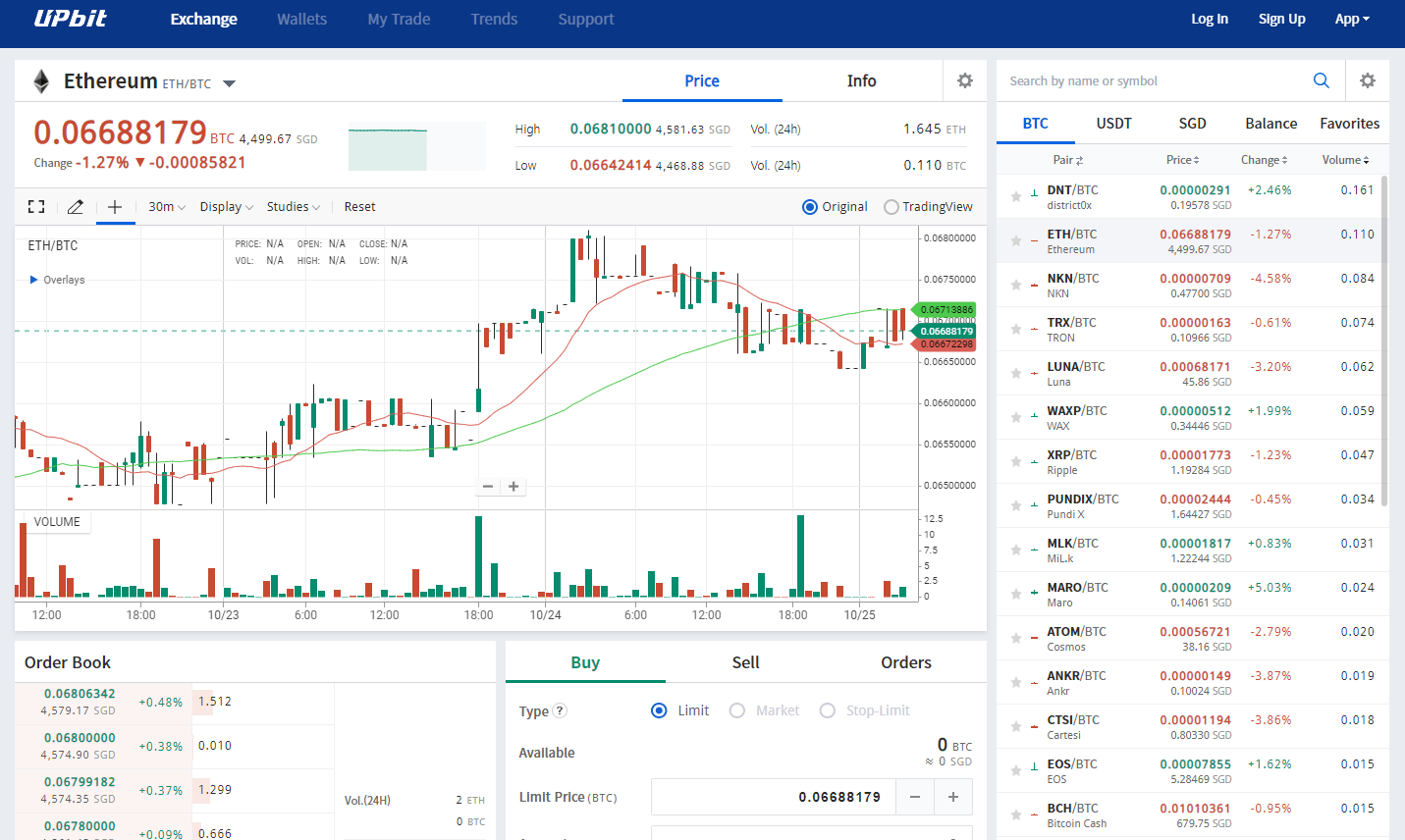The width and height of the screenshot is (1405, 840).
Task: Open the App dropdown menu
Action: [1352, 19]
